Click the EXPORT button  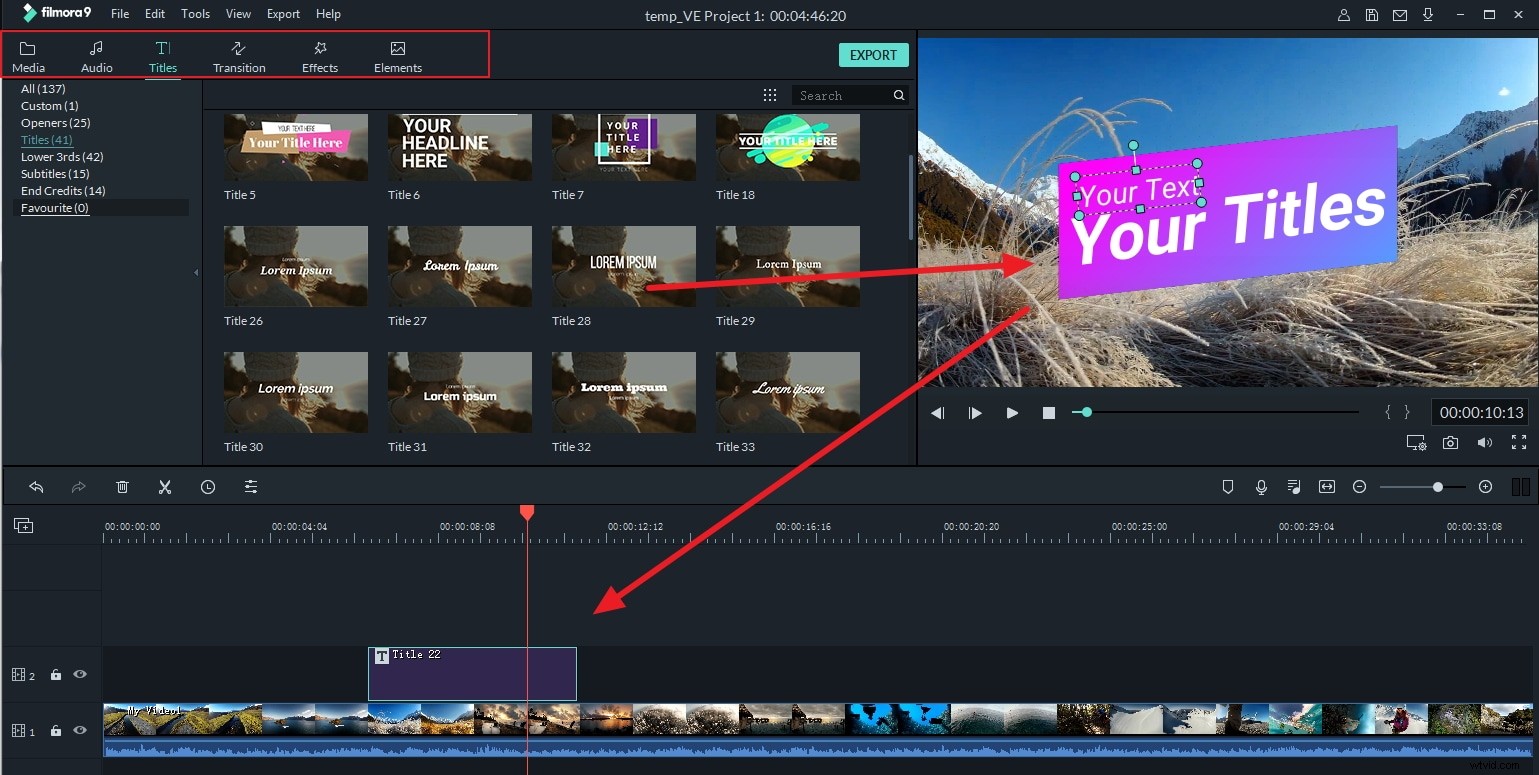pyautogui.click(x=872, y=55)
